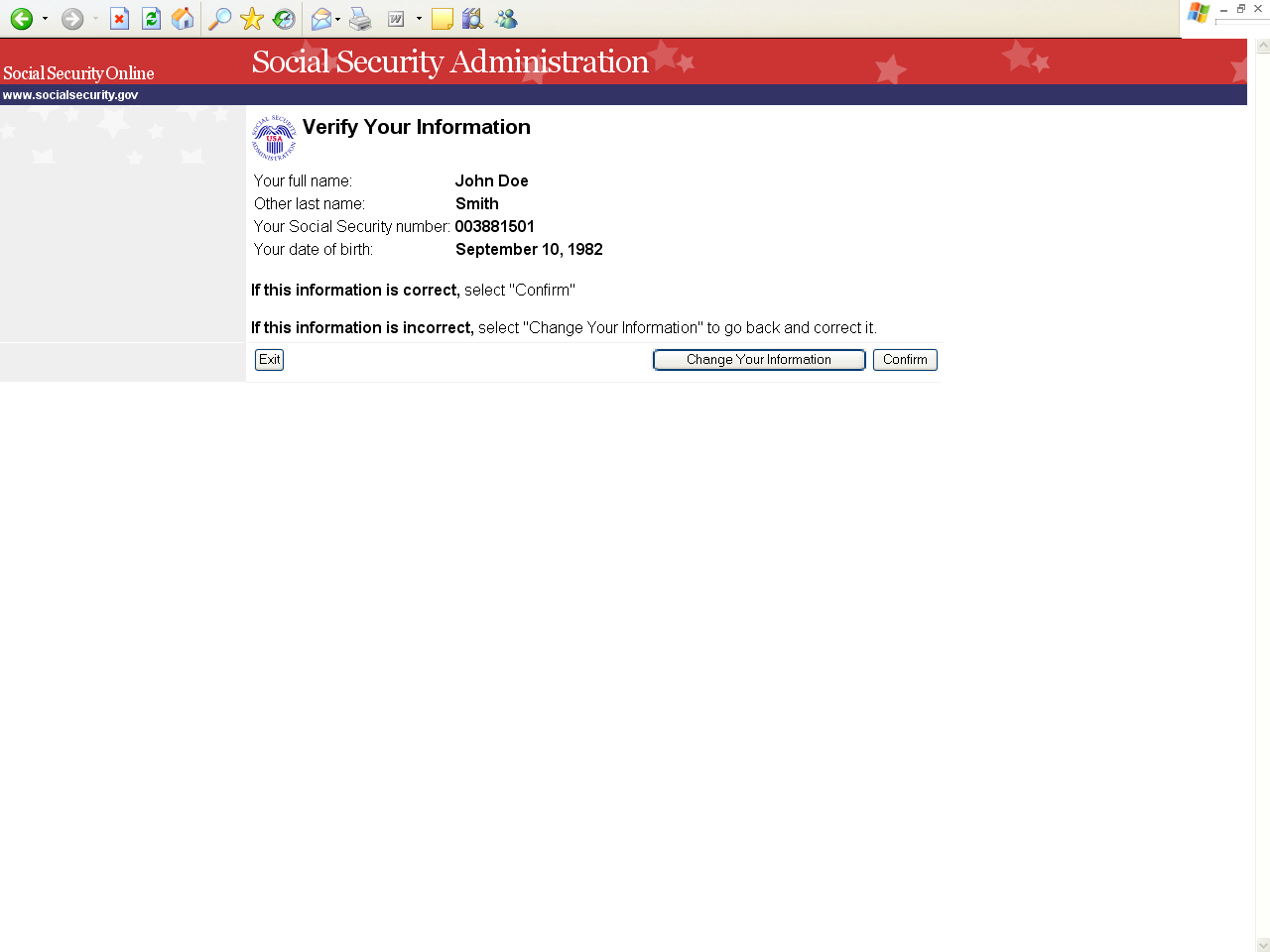Stop page loading with the red X icon
The width and height of the screenshot is (1270, 952).
point(119,19)
